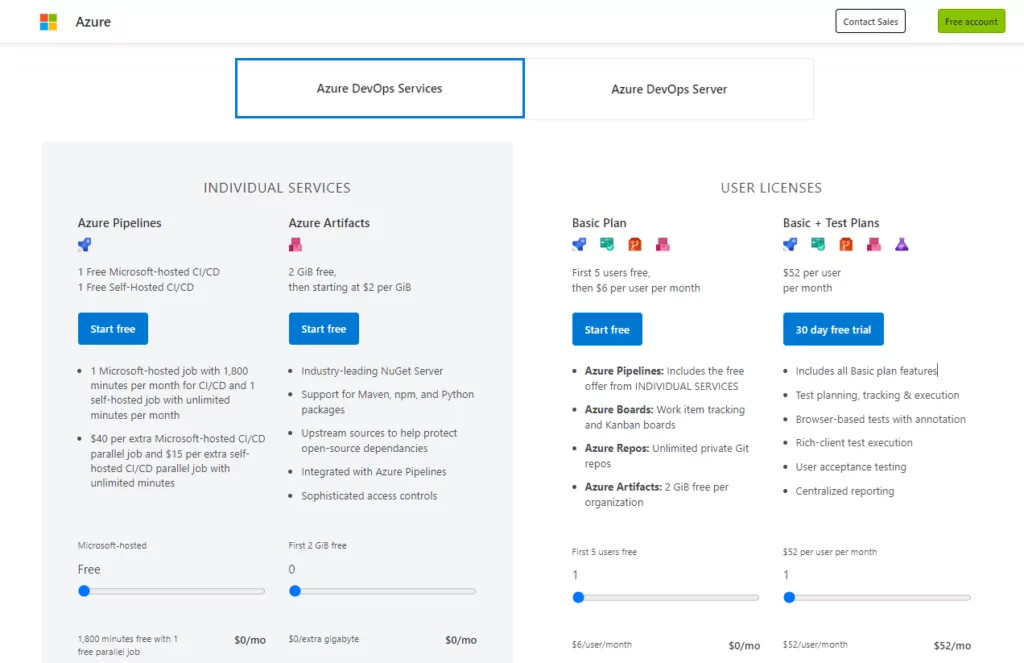
Task: Click the Azure Pipelines card title
Action: 120,223
